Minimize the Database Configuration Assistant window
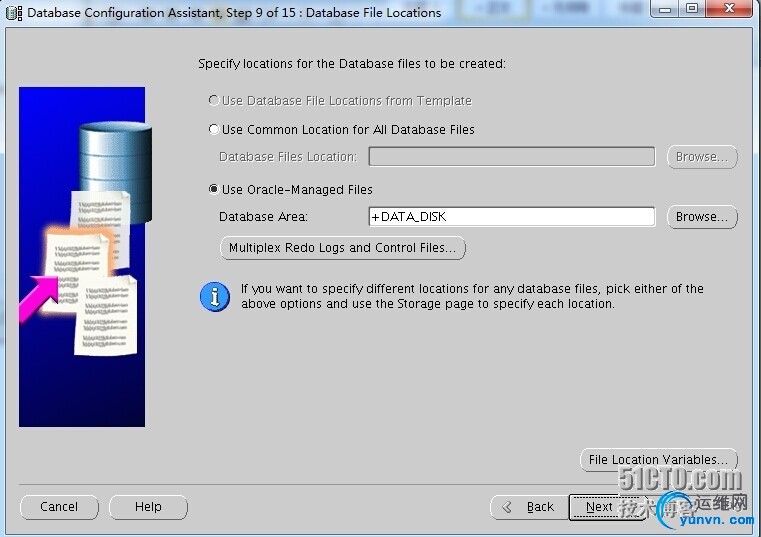Image resolution: width=761 pixels, height=537 pixels. click(665, 9)
